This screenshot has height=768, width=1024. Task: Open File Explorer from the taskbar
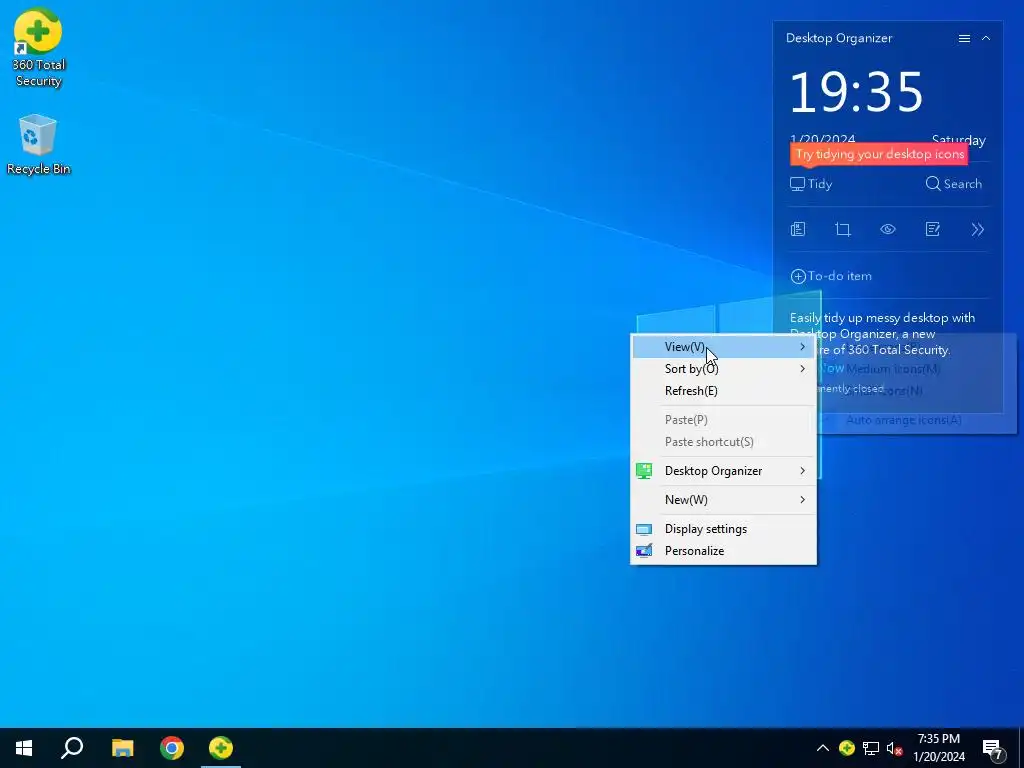pyautogui.click(x=122, y=748)
